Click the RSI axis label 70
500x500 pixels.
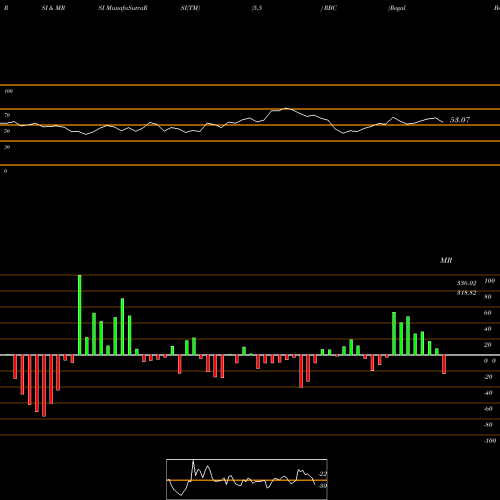pos(7,115)
